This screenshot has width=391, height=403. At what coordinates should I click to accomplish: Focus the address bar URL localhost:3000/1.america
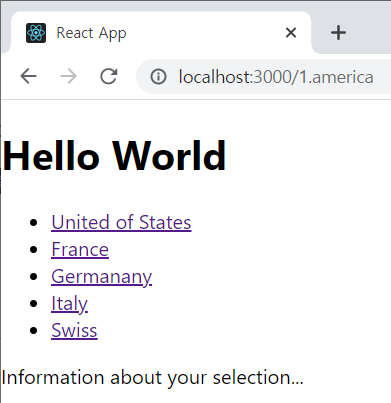click(x=276, y=77)
